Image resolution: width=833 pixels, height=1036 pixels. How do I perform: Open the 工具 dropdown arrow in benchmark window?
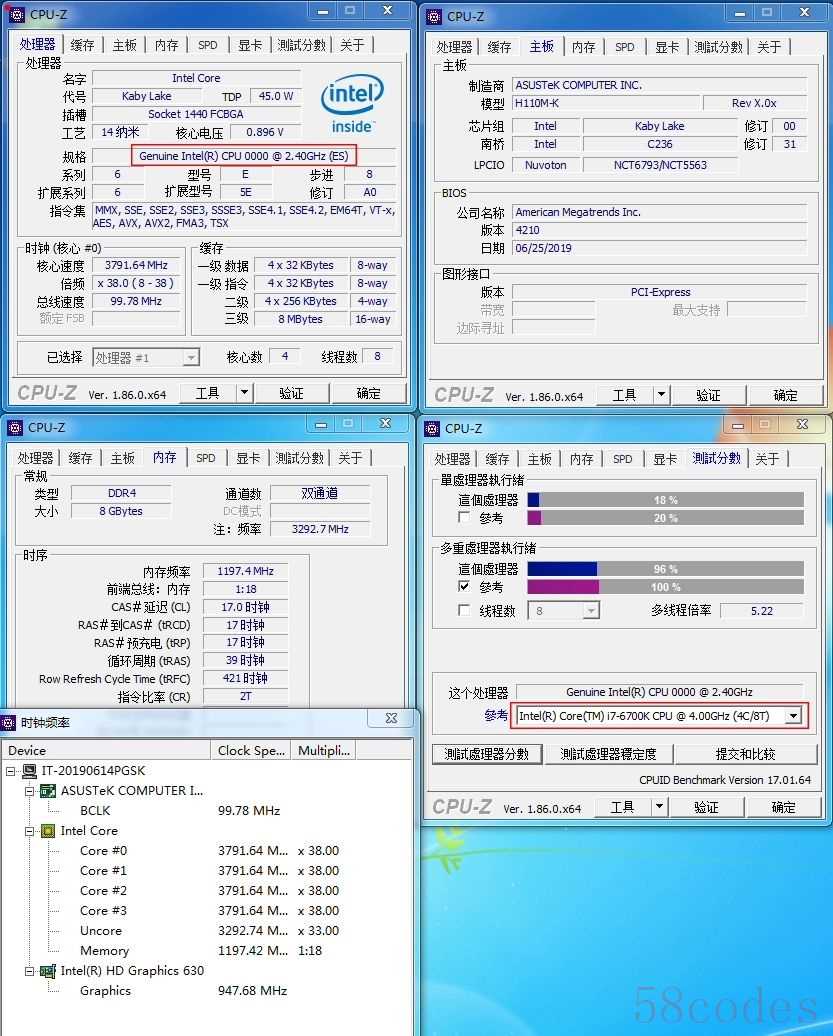pos(659,807)
